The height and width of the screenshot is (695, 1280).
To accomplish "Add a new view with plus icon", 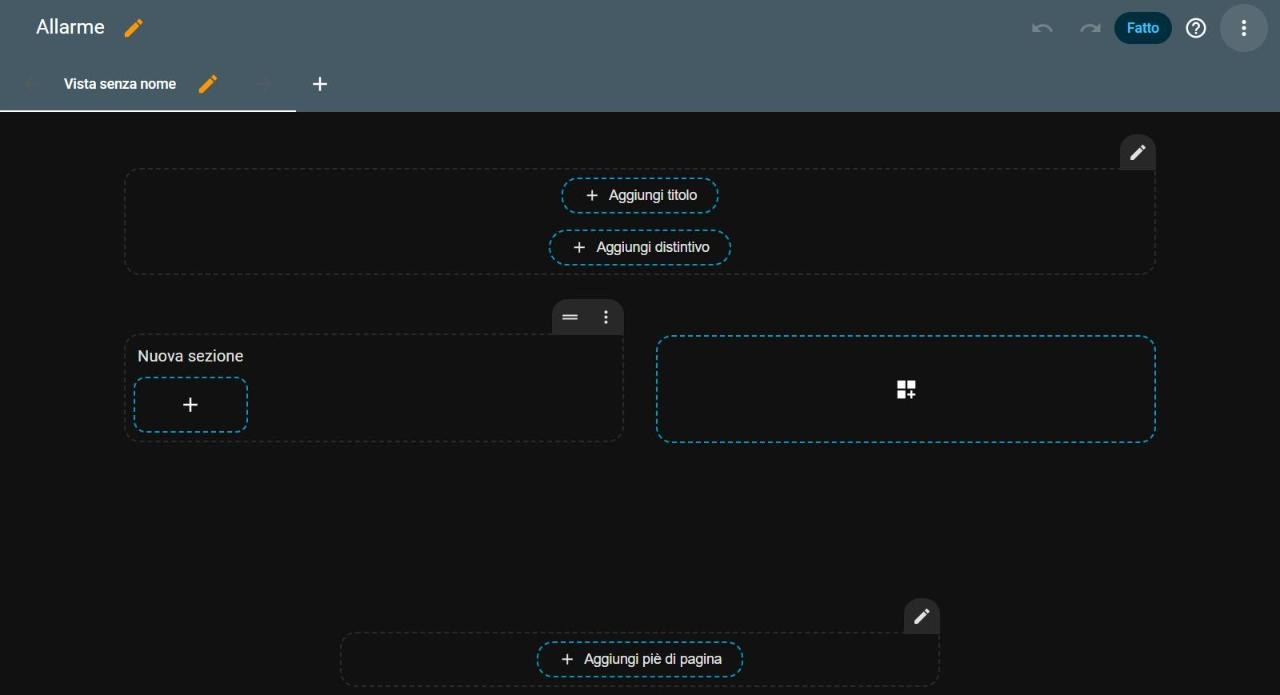I will click(x=320, y=84).
